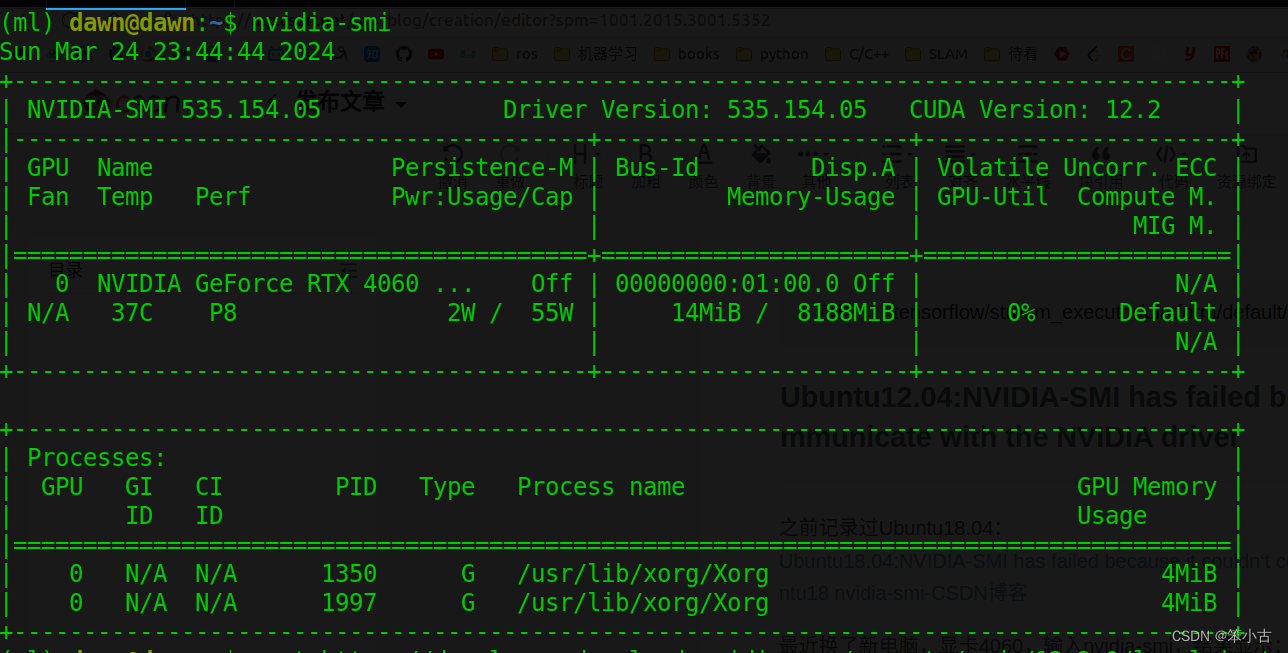Screen dimensions: 1288x653
Task: Click the memory used value 14MiB
Action: (706, 313)
